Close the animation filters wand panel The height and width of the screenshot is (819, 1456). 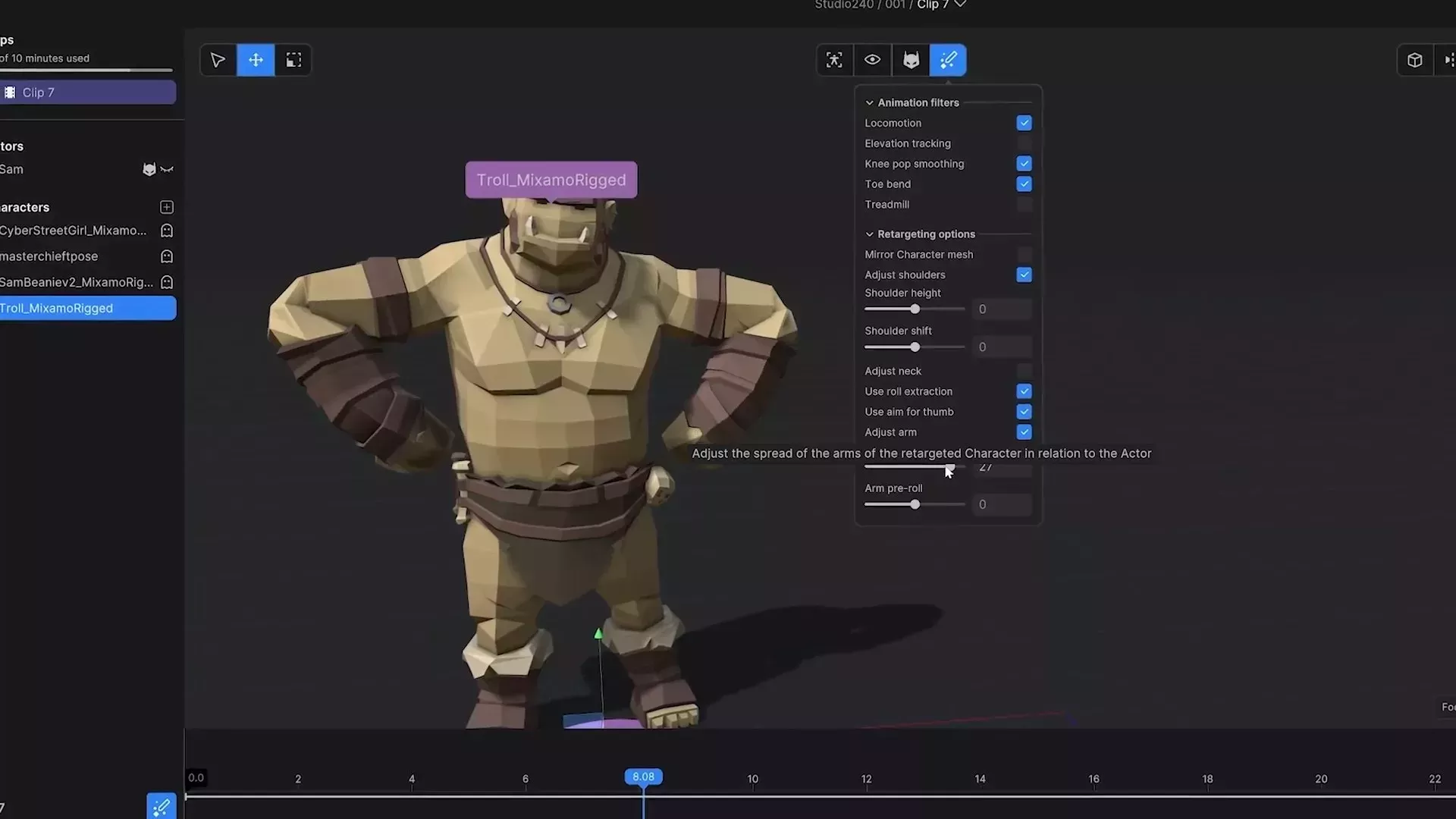click(948, 60)
